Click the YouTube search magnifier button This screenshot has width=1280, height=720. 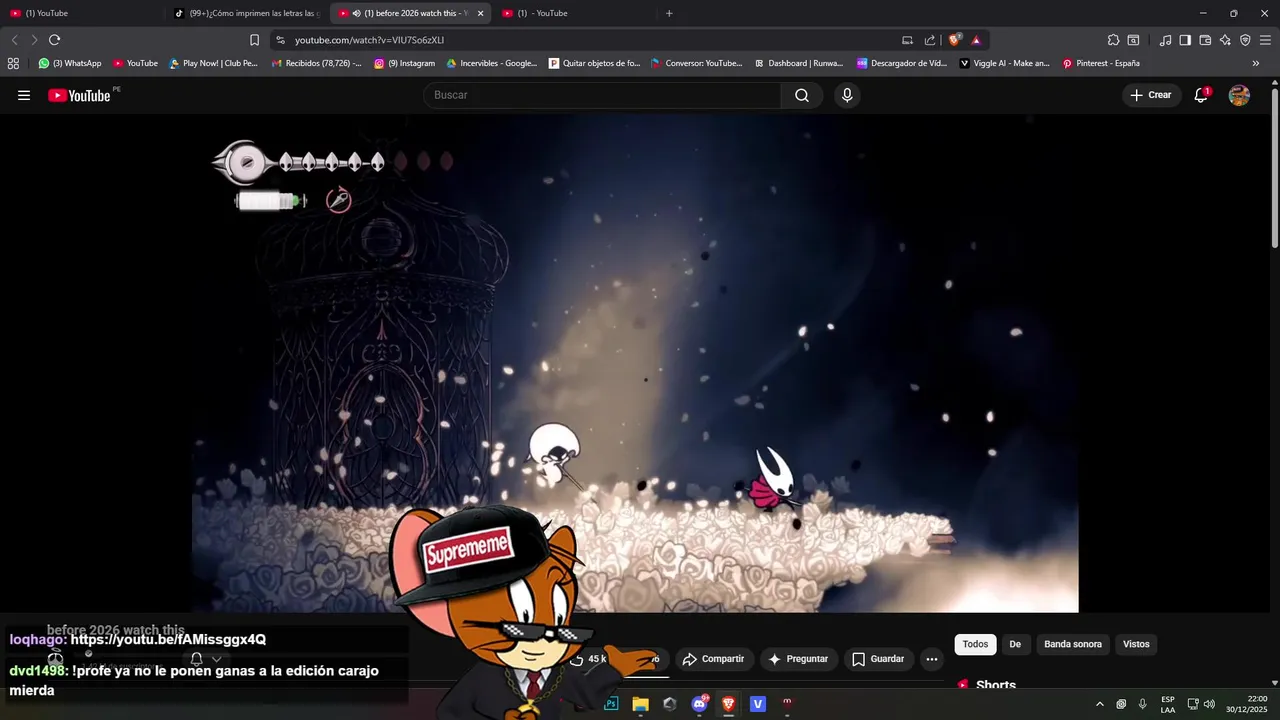click(802, 95)
